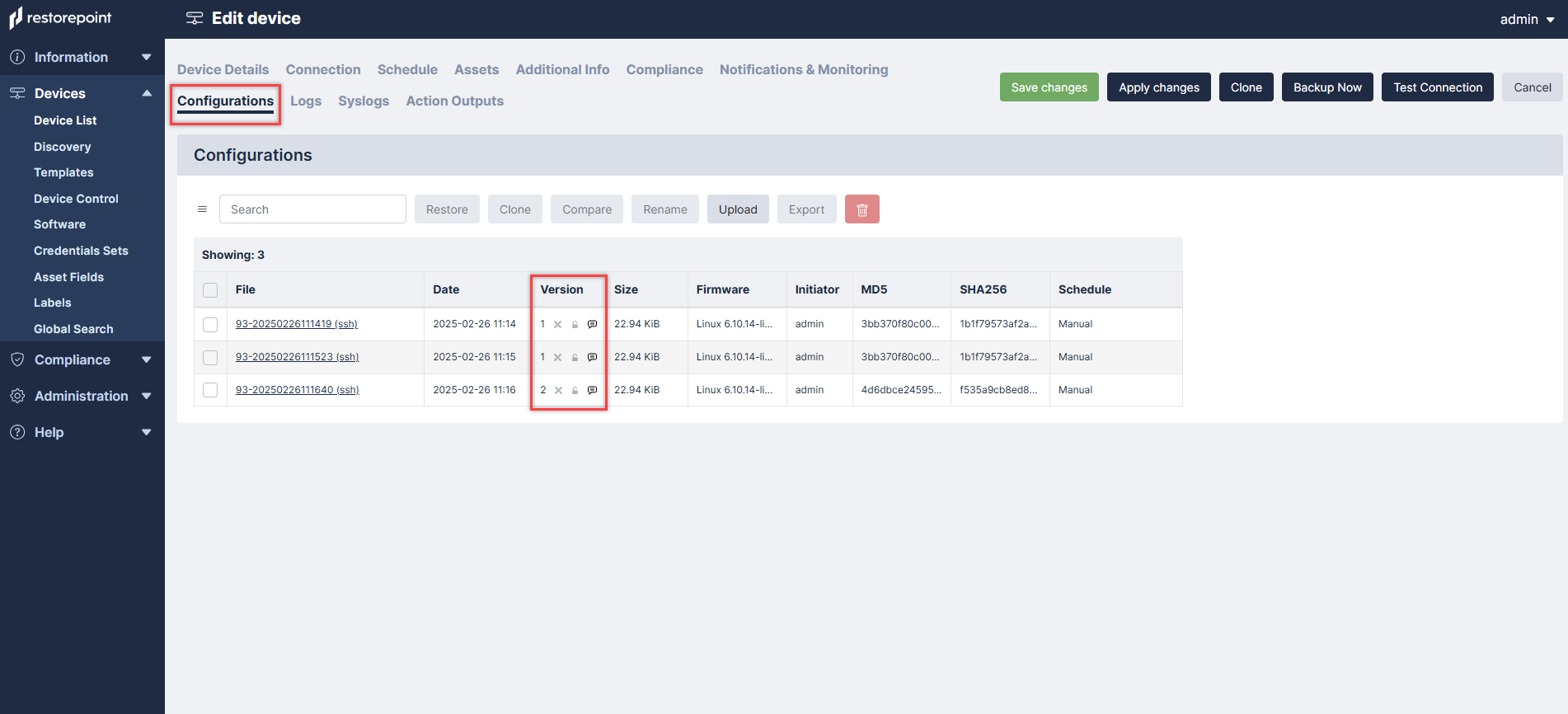
Task: Click the Save changes button
Action: tap(1049, 87)
